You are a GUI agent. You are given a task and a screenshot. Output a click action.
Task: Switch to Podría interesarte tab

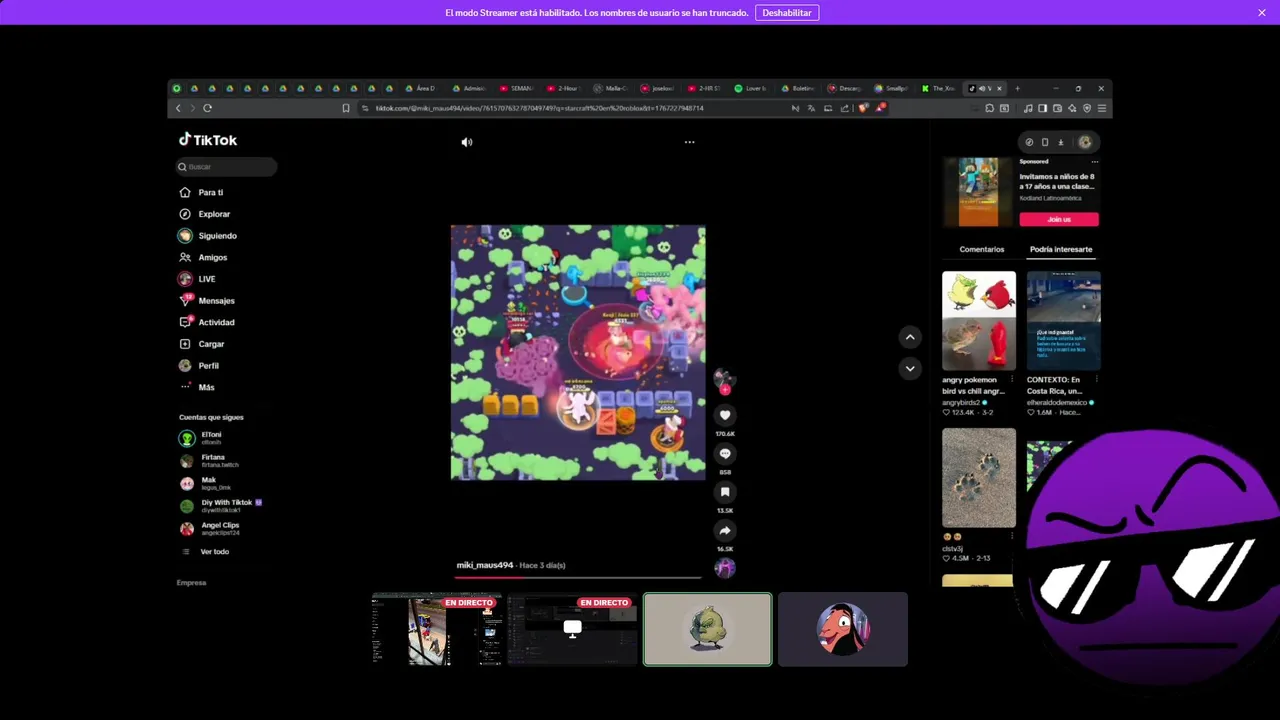tap(1061, 249)
